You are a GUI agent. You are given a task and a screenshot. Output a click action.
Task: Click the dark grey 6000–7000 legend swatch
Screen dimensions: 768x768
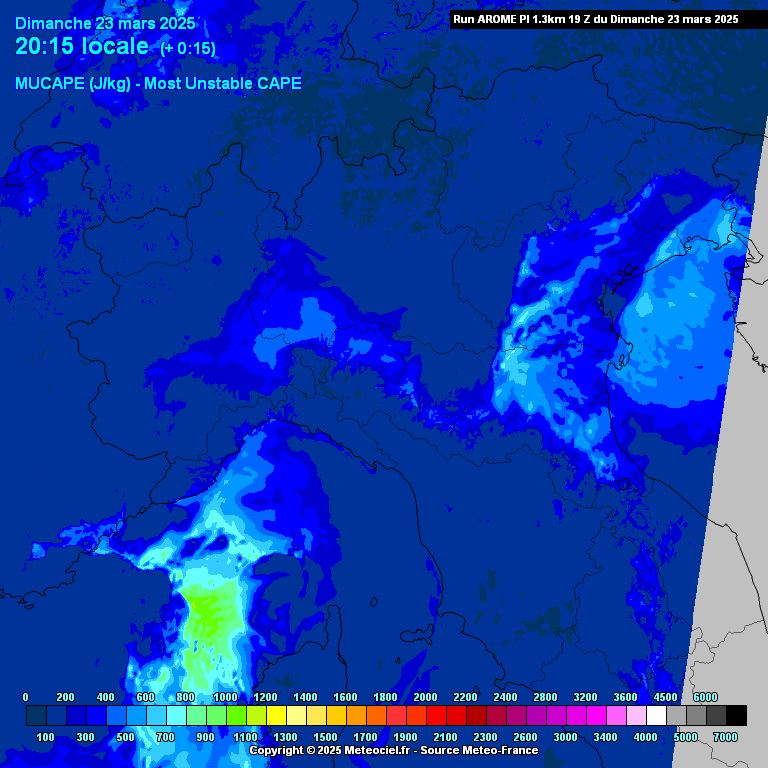(716, 716)
